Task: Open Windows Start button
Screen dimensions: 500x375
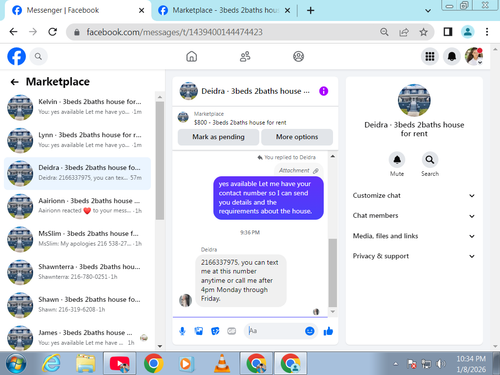Action: 16,363
